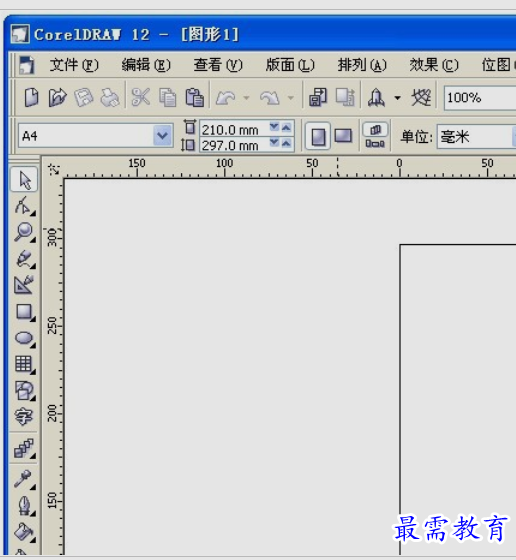516x560 pixels.
Task: Click the Import icon
Action: 318,97
